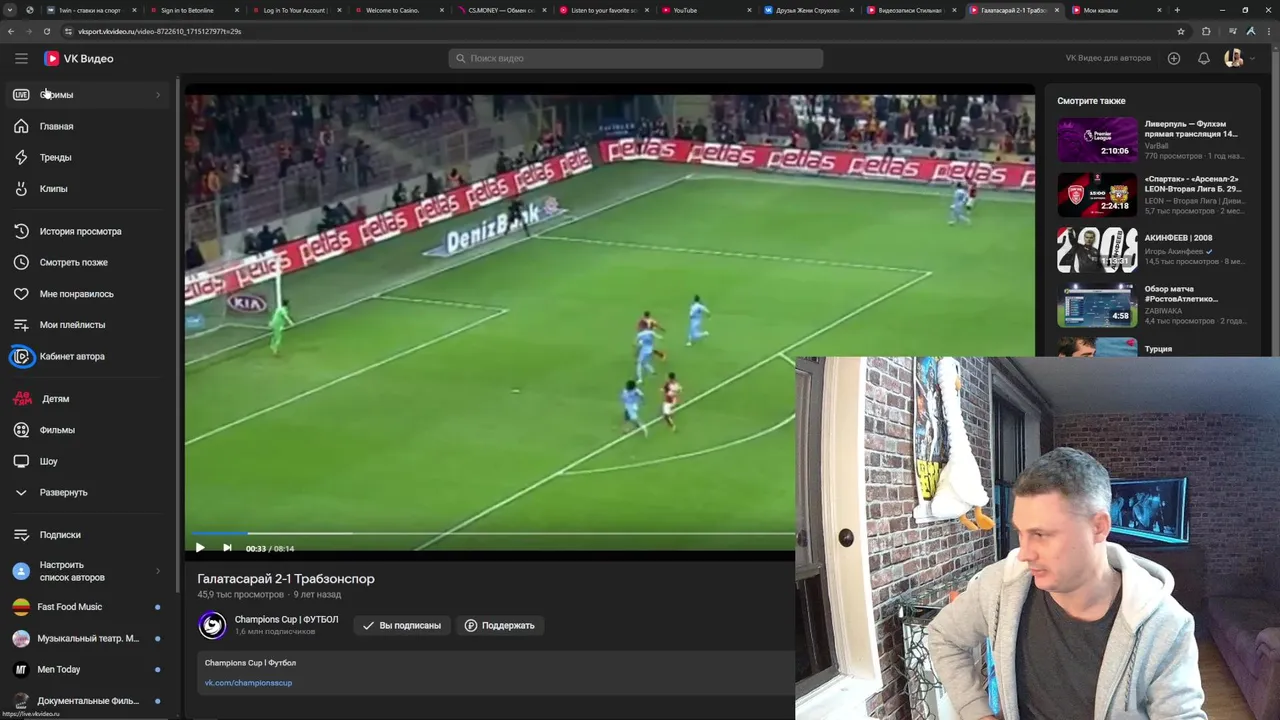The width and height of the screenshot is (1280, 720).
Task: Click the Поддержать button
Action: click(500, 625)
